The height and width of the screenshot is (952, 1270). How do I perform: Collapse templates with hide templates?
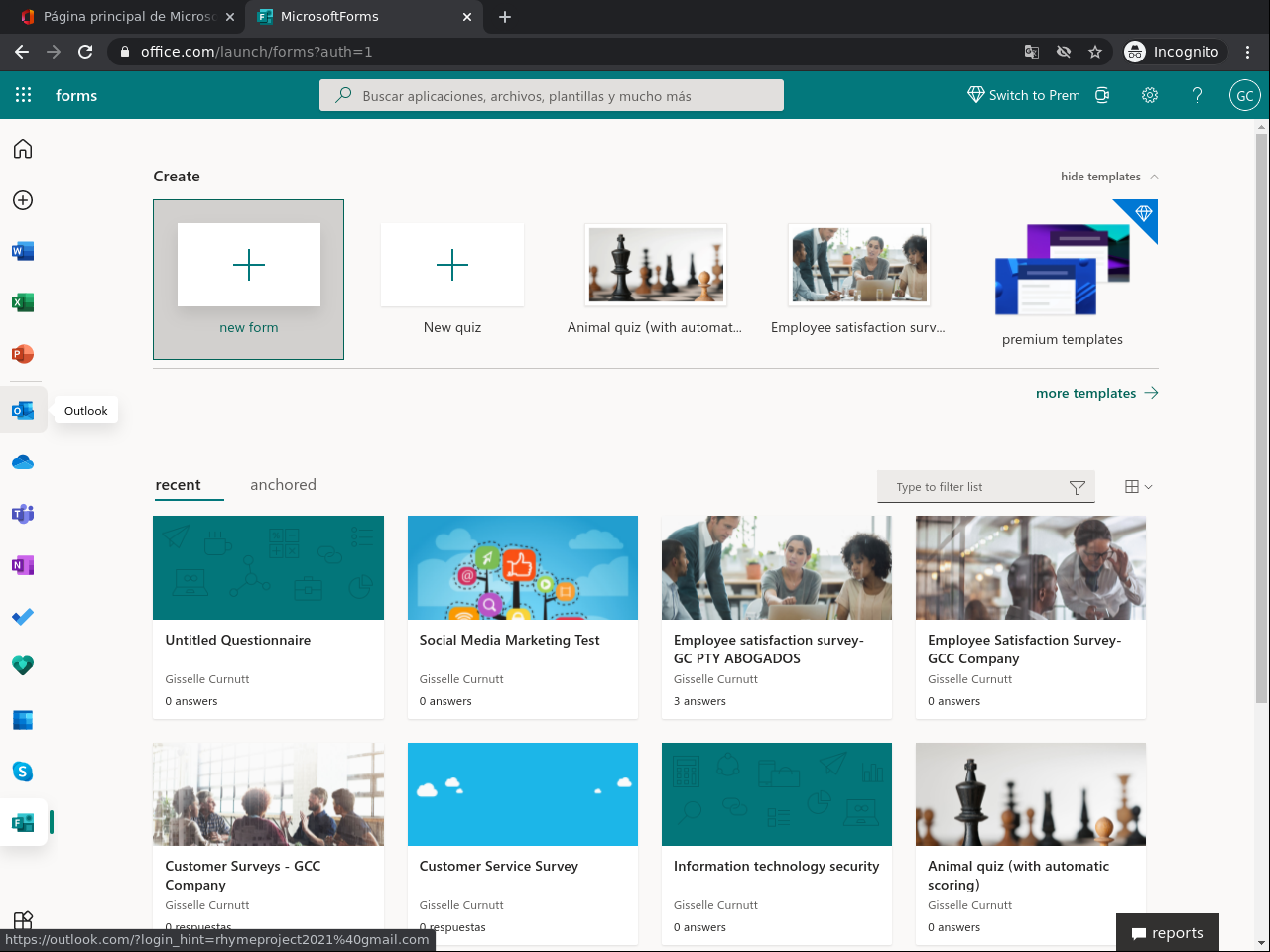1109,177
